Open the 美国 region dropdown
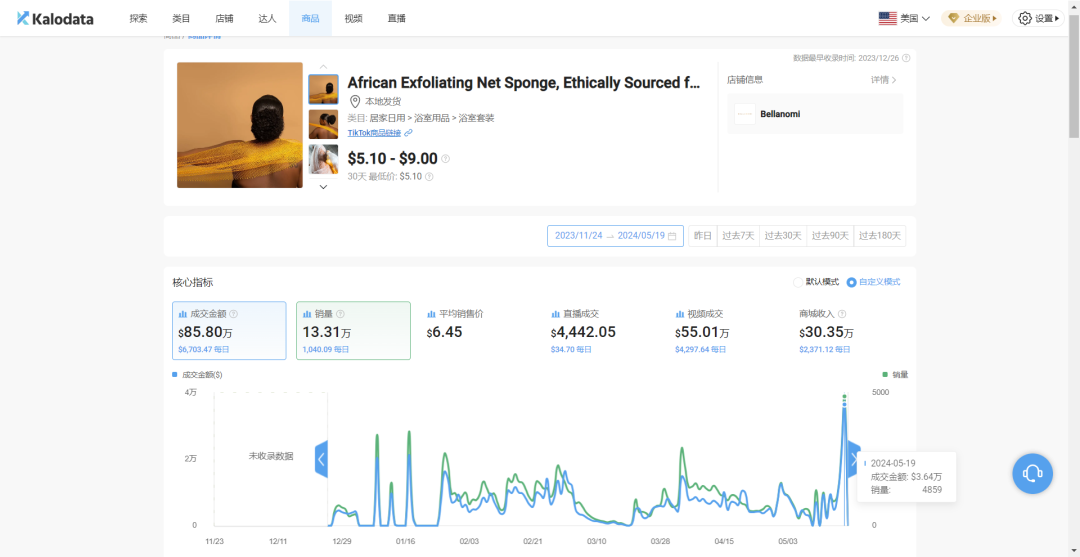1080x557 pixels. 904,18
